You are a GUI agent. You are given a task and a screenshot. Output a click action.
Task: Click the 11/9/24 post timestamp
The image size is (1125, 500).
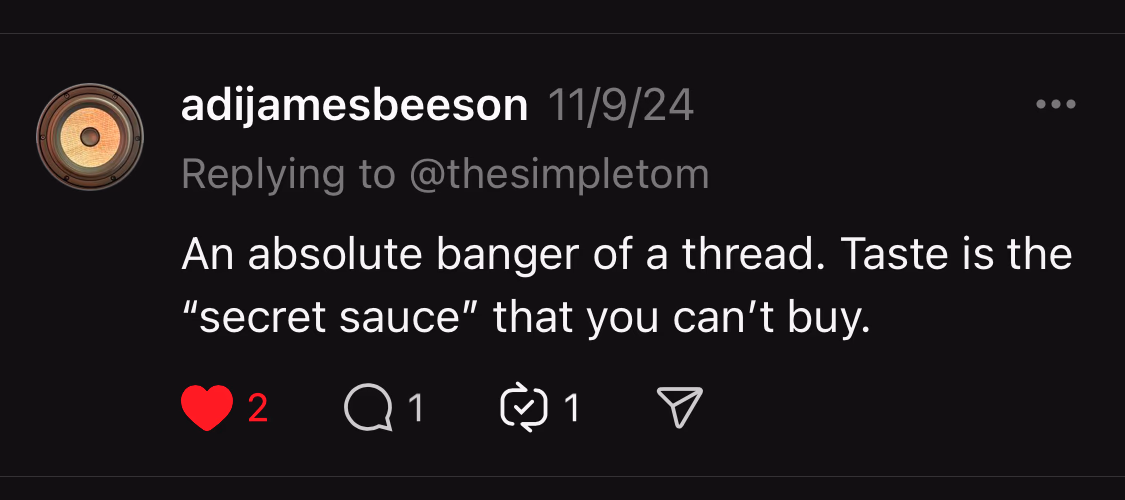point(620,106)
